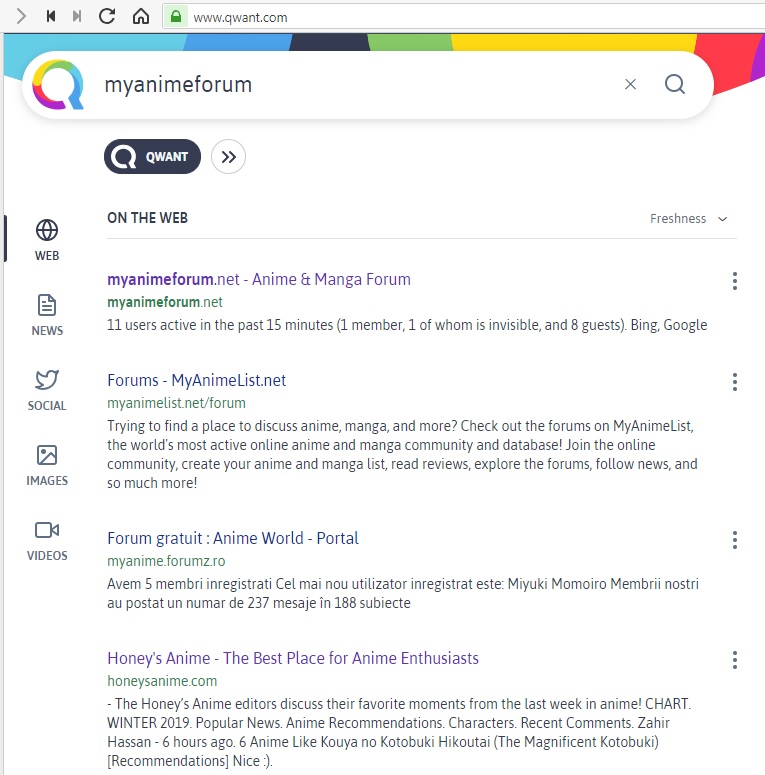The width and height of the screenshot is (765, 775).
Task: Click snippet 'Avem 5 membri inregistrati'
Action: 403,593
